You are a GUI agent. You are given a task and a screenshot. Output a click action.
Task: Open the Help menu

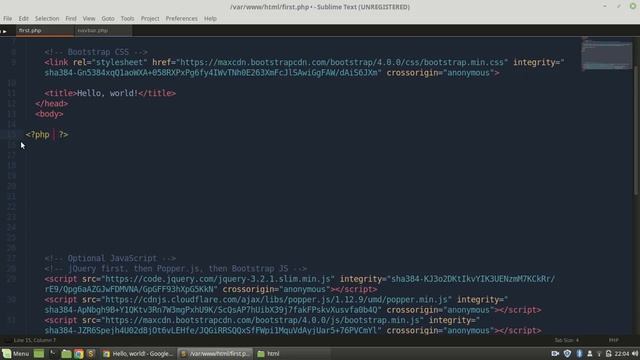(x=210, y=18)
